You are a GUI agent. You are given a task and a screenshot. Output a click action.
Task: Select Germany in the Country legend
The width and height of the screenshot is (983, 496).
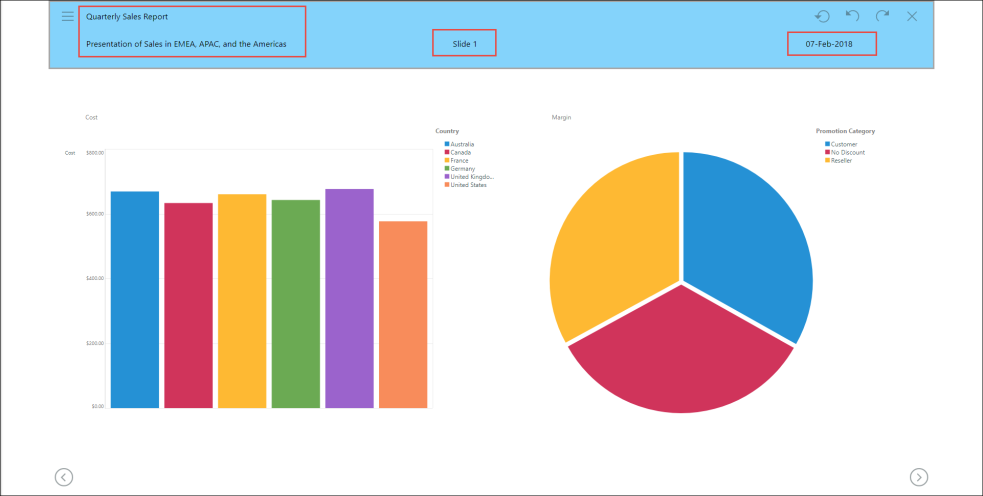pyautogui.click(x=462, y=169)
